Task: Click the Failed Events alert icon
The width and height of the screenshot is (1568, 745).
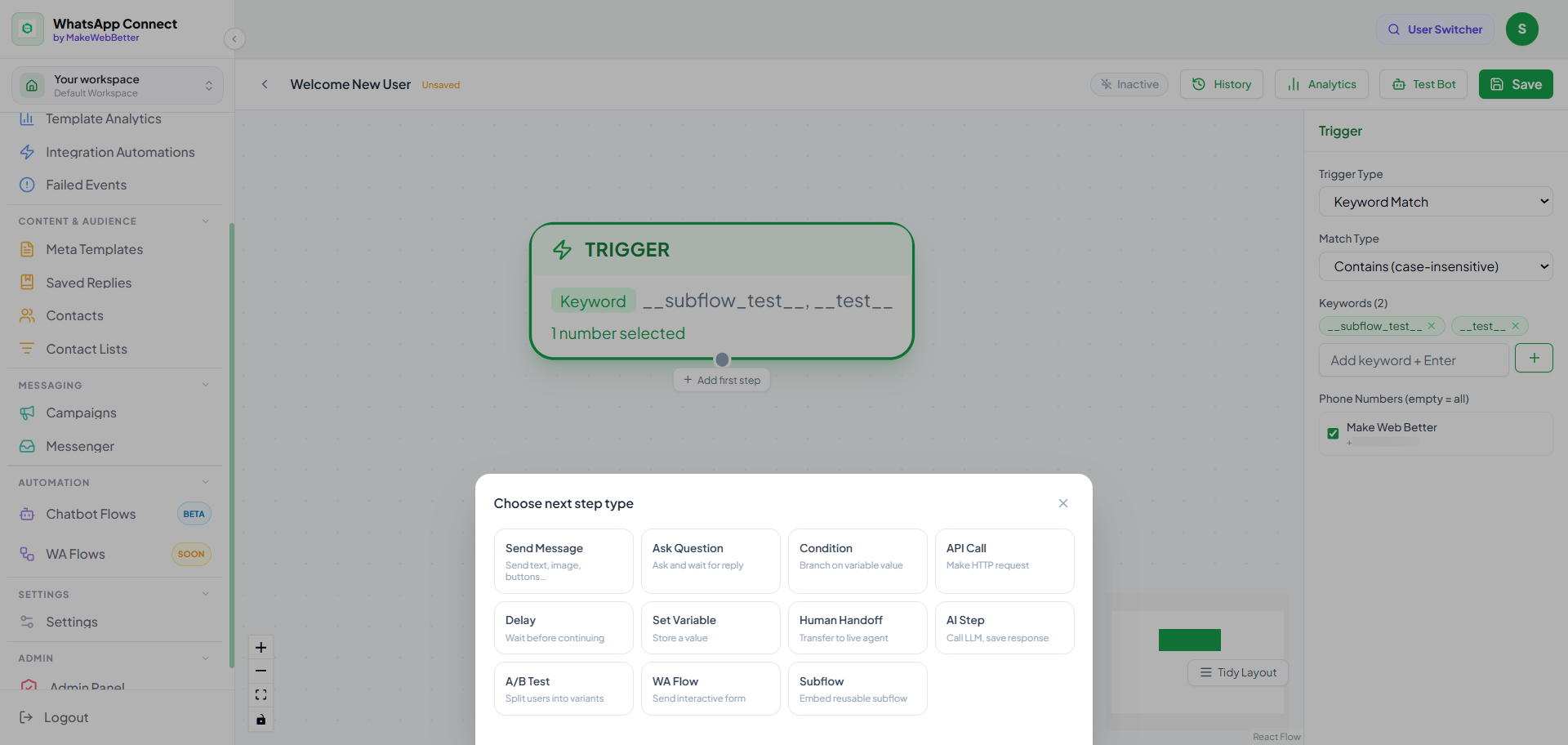Action: coord(27,185)
